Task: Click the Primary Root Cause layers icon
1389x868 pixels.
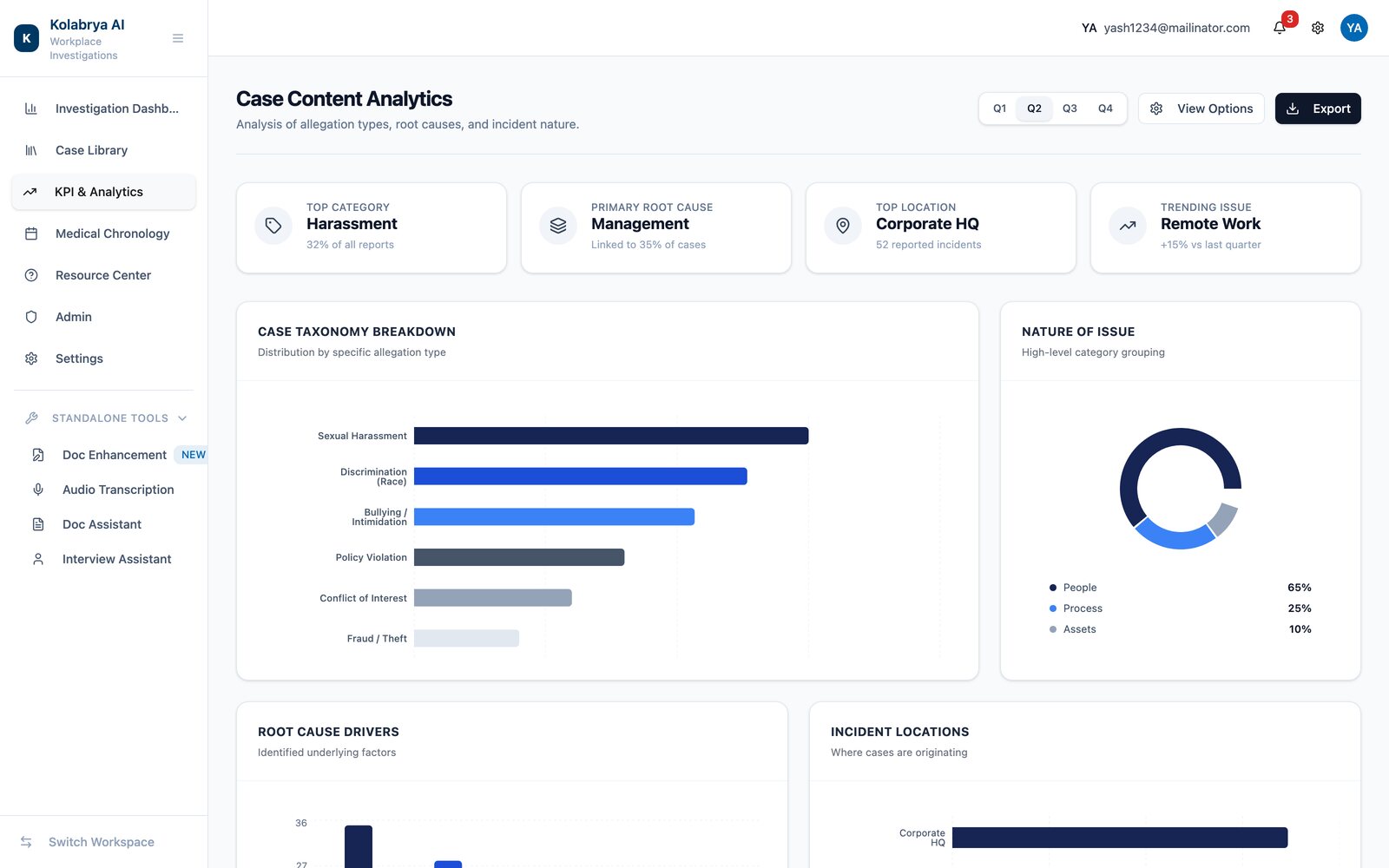Action: point(558,226)
